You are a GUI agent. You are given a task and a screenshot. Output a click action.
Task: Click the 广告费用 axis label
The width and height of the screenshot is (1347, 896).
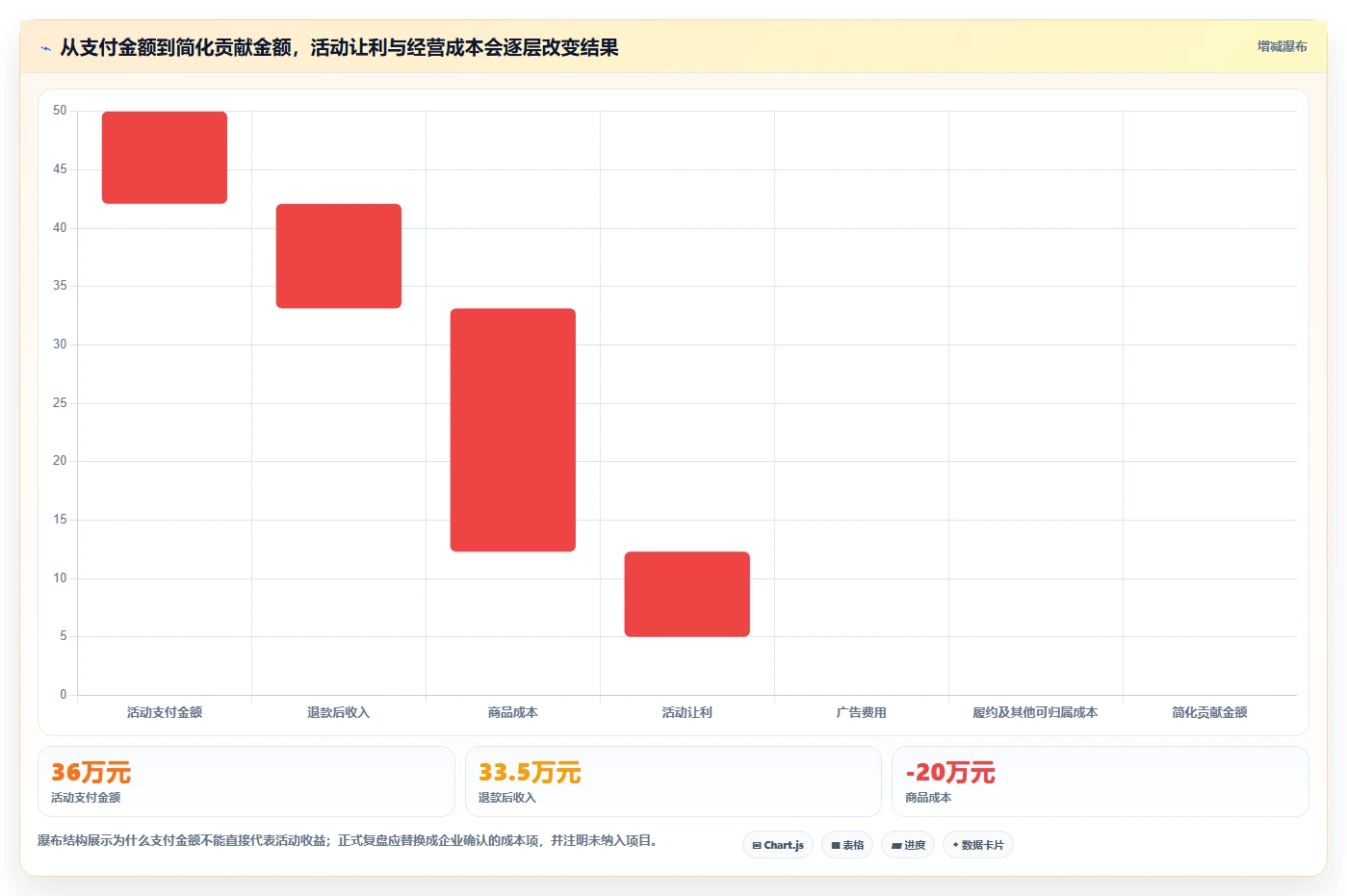click(862, 712)
